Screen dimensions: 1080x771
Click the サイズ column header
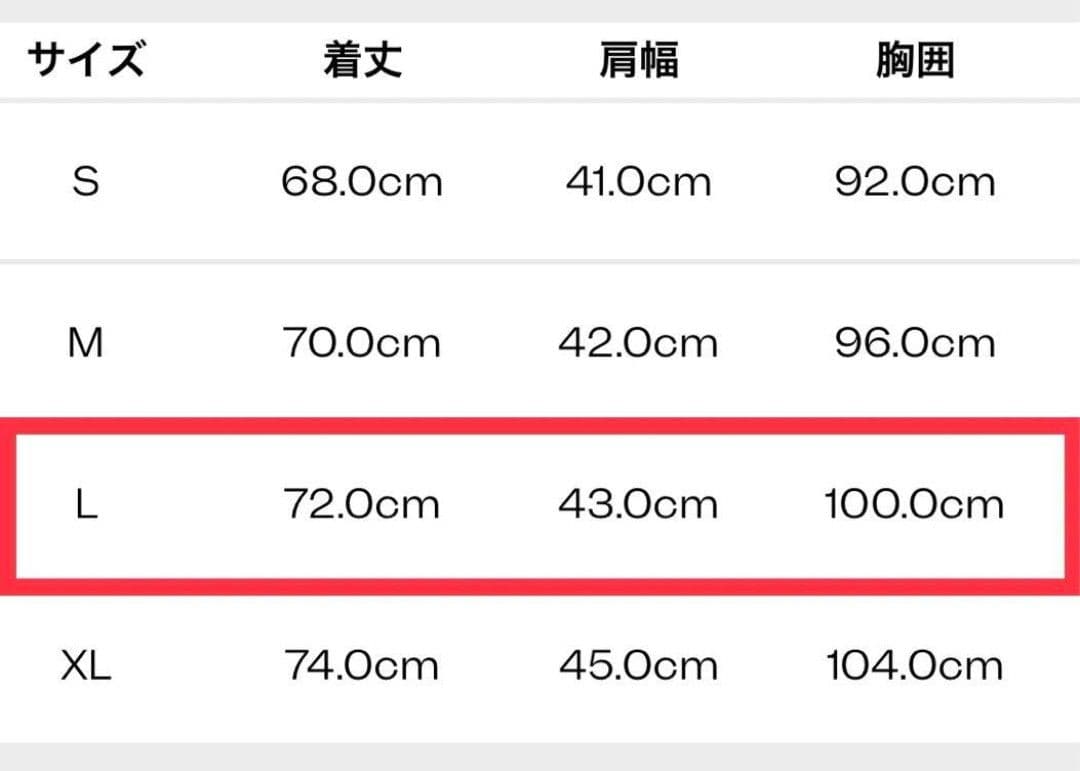click(x=86, y=60)
